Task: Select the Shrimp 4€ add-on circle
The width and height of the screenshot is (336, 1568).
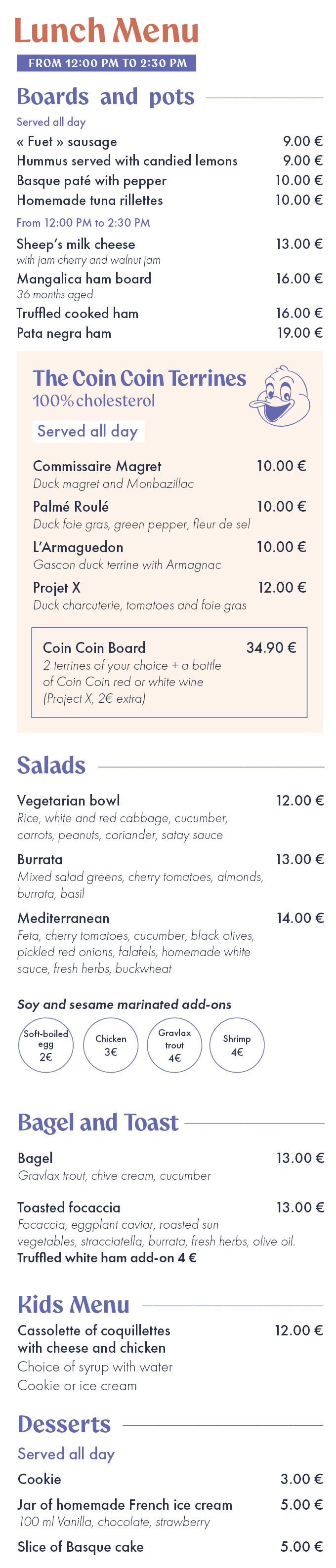Action: point(237,1045)
